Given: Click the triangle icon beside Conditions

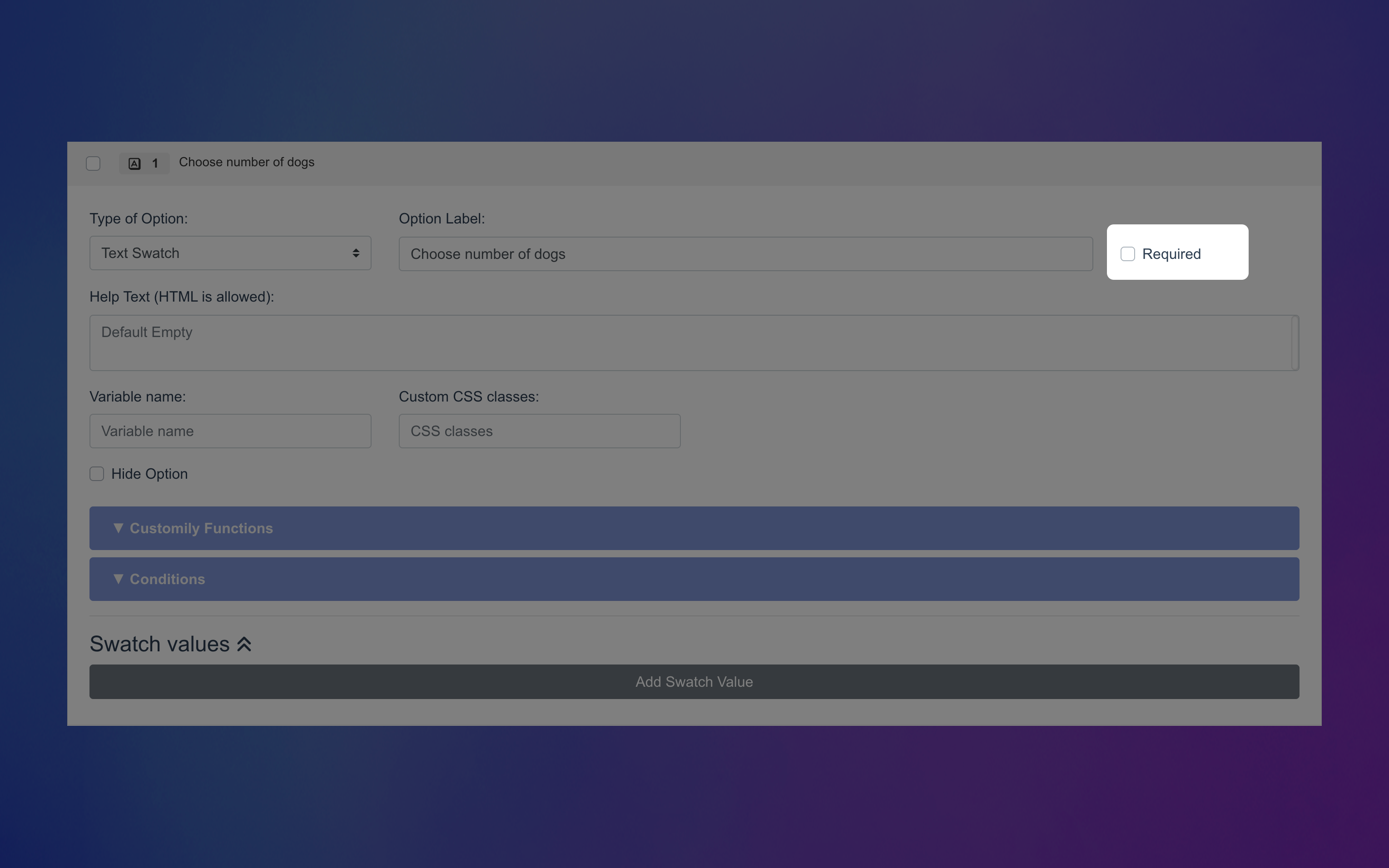Looking at the screenshot, I should [x=118, y=579].
